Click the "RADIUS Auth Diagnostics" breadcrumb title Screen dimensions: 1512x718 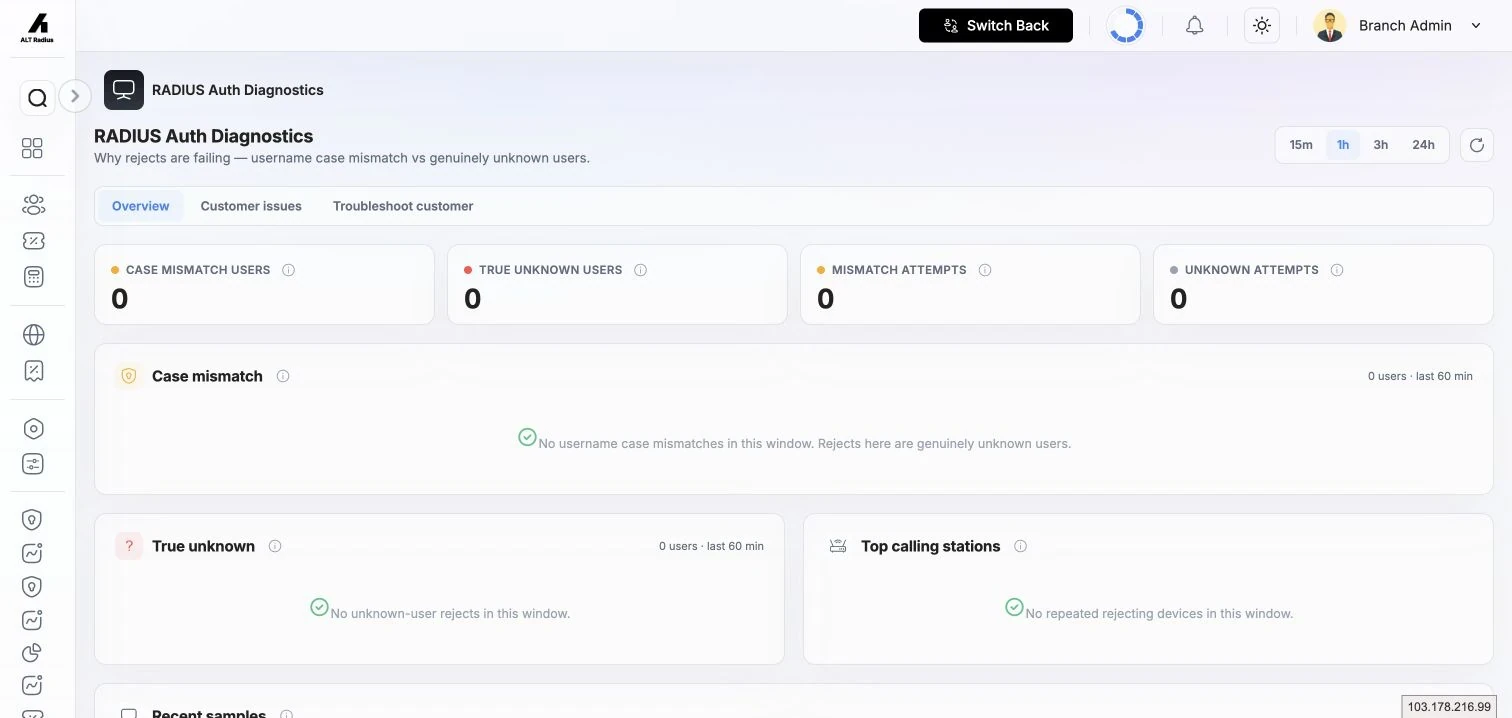pyautogui.click(x=238, y=90)
